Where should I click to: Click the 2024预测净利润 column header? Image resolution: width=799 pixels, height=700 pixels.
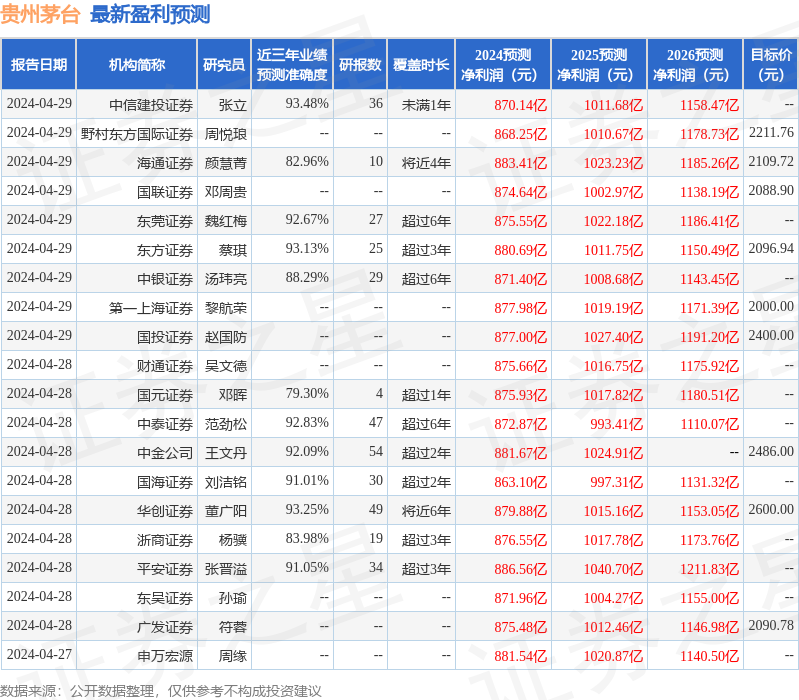tap(502, 65)
